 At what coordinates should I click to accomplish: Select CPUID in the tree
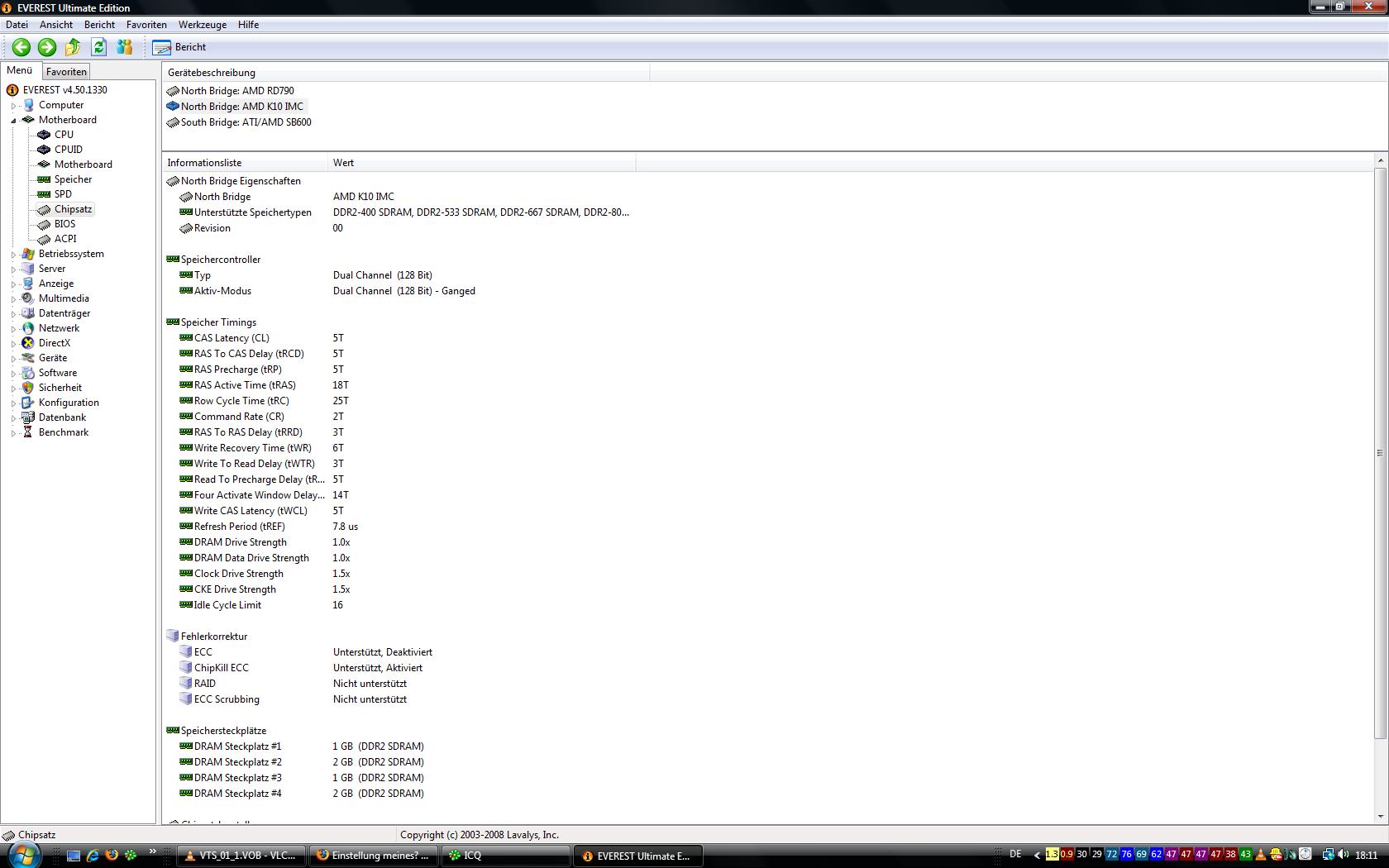(68, 150)
